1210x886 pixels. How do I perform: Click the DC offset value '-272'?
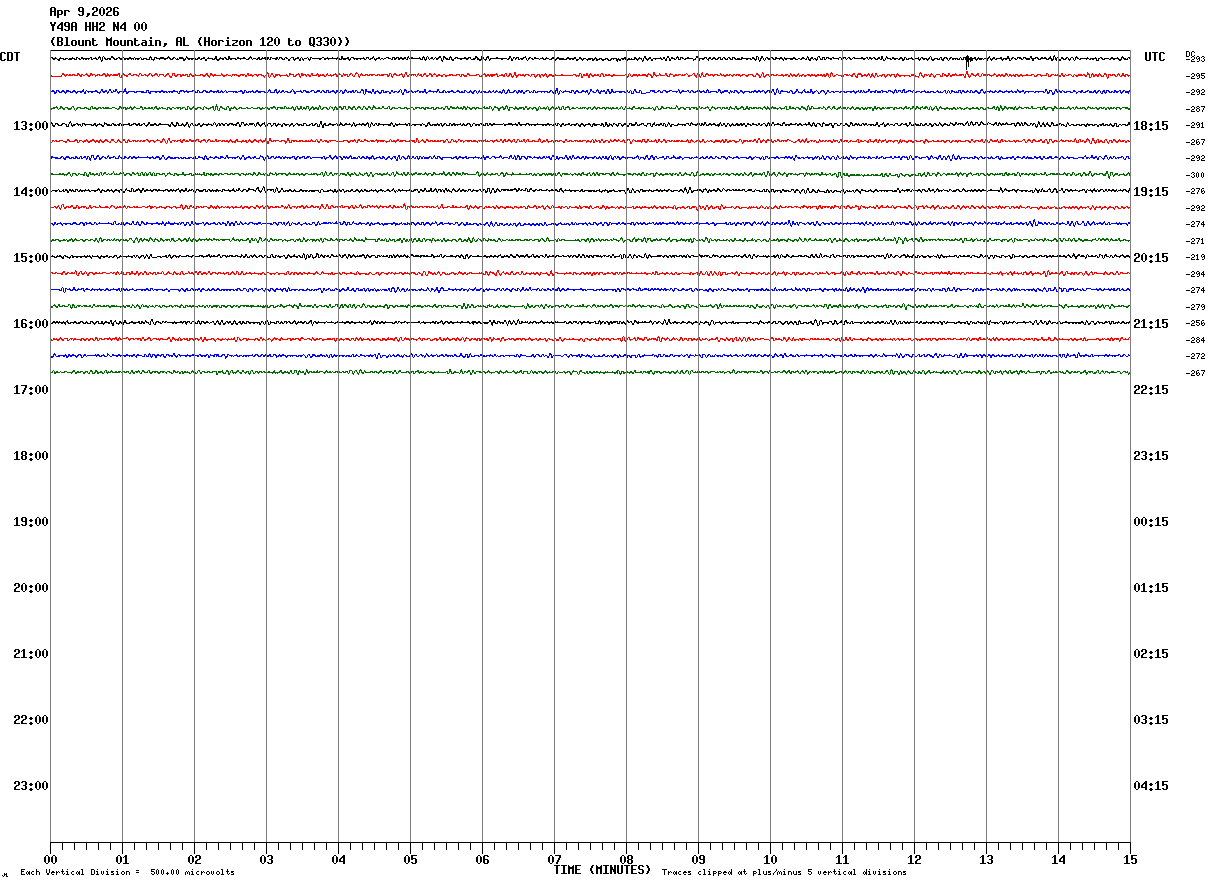tap(1195, 356)
